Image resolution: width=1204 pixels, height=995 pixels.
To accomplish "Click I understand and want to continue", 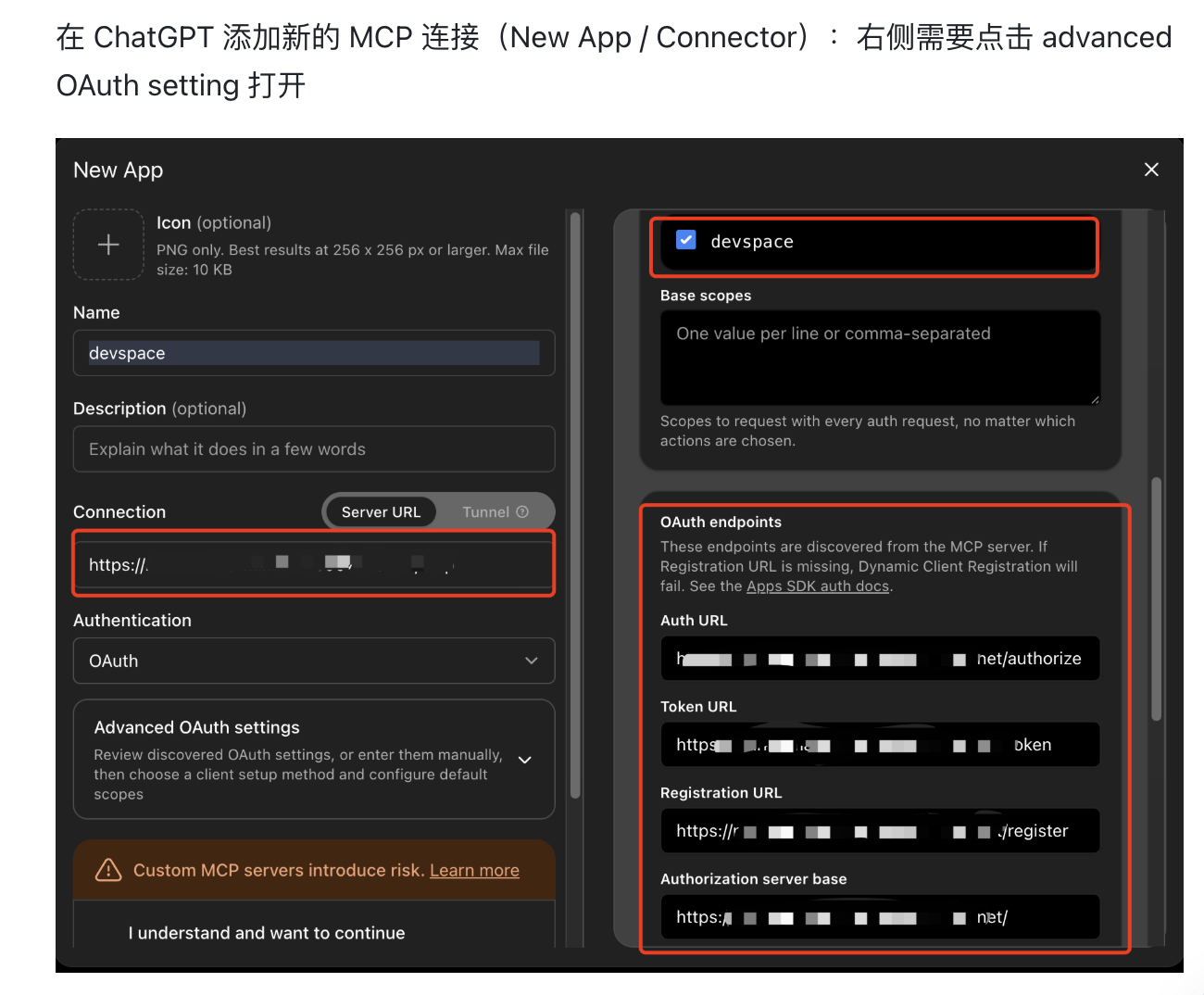I will pos(267,933).
